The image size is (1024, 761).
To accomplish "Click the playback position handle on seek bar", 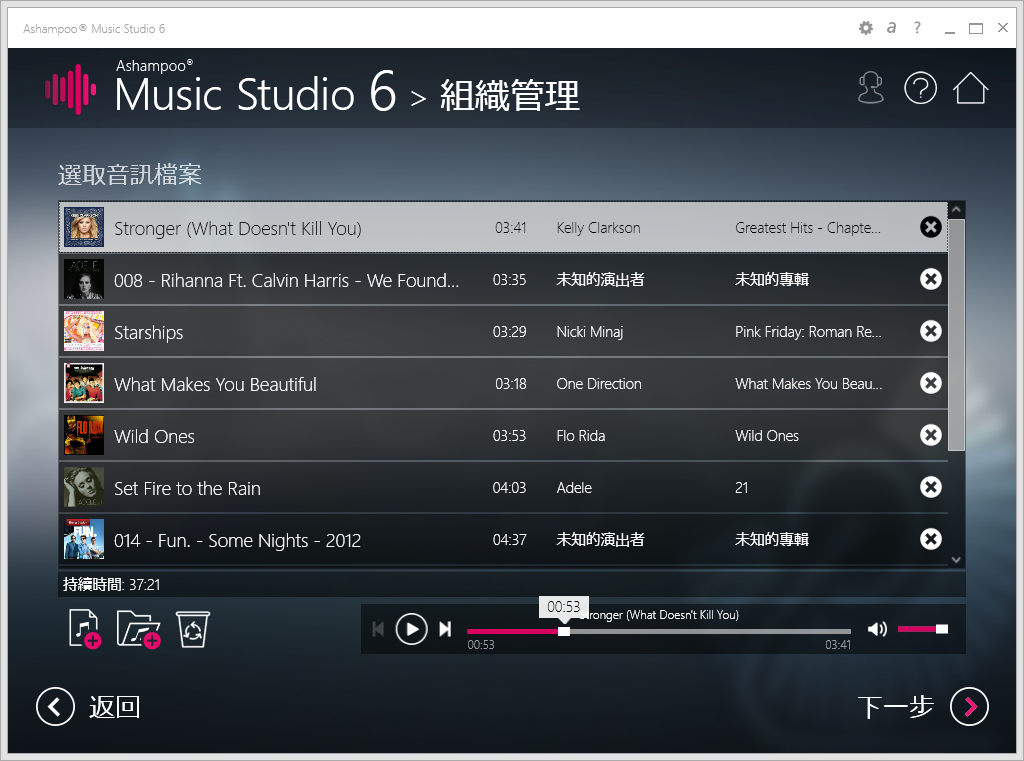I will point(564,631).
